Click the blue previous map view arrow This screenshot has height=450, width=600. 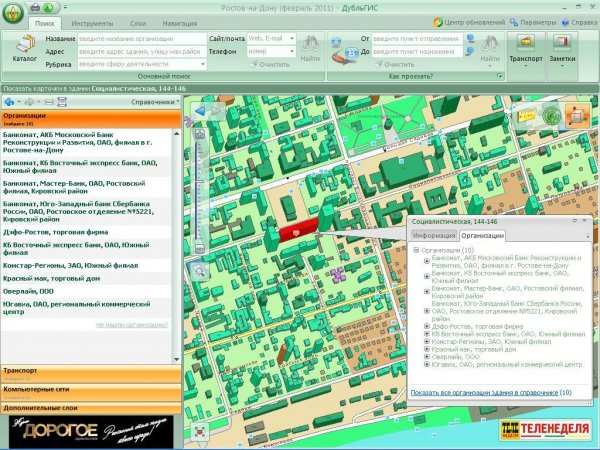pos(200,111)
